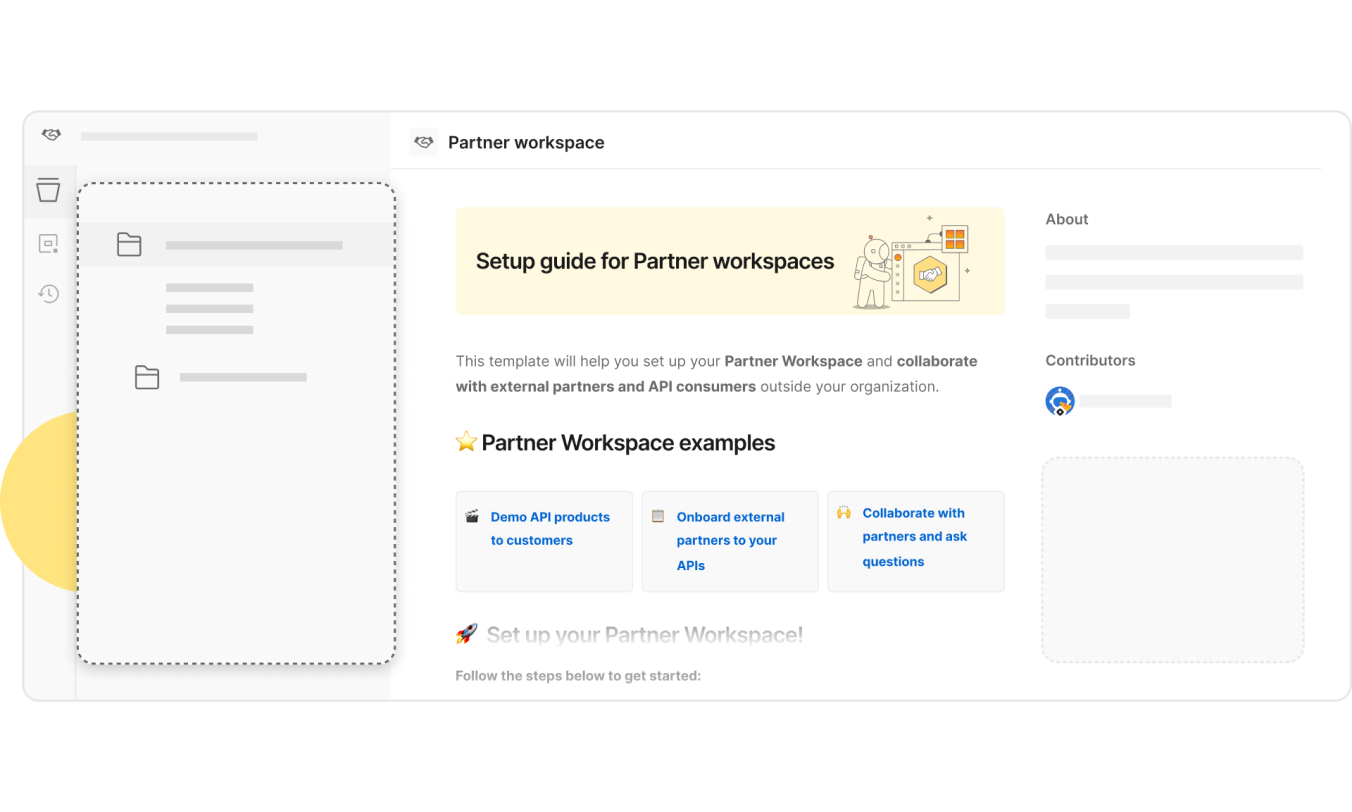The height and width of the screenshot is (812, 1352).
Task: Select the Mock servers icon in the sidebar
Action: 48,244
